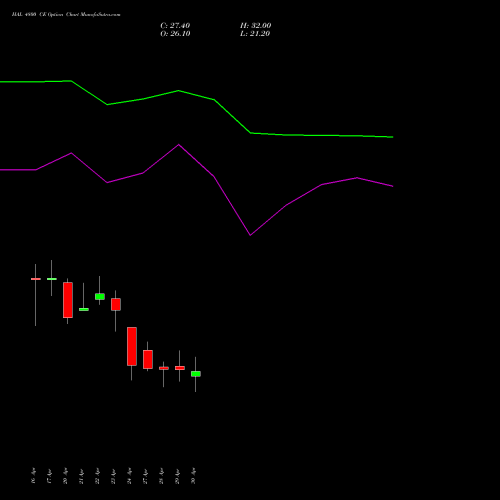Click the largest red candle above 24 Apr
The height and width of the screenshot is (500, 500).
132,346
